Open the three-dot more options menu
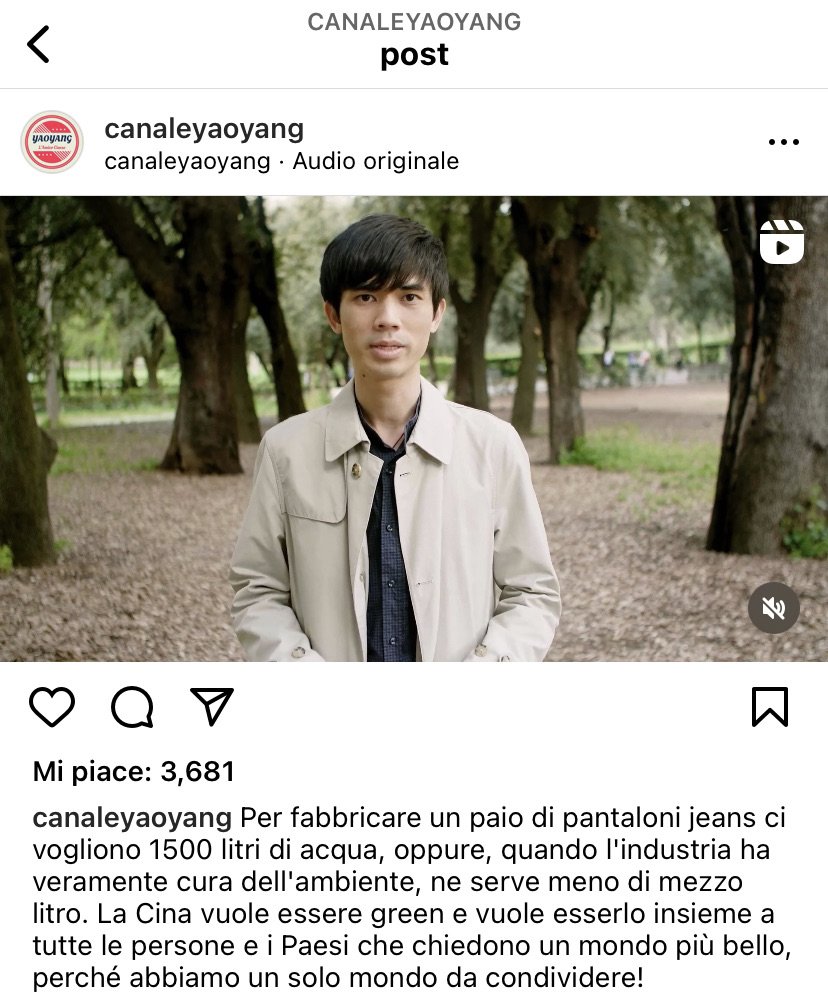The width and height of the screenshot is (828, 1000). (x=783, y=142)
